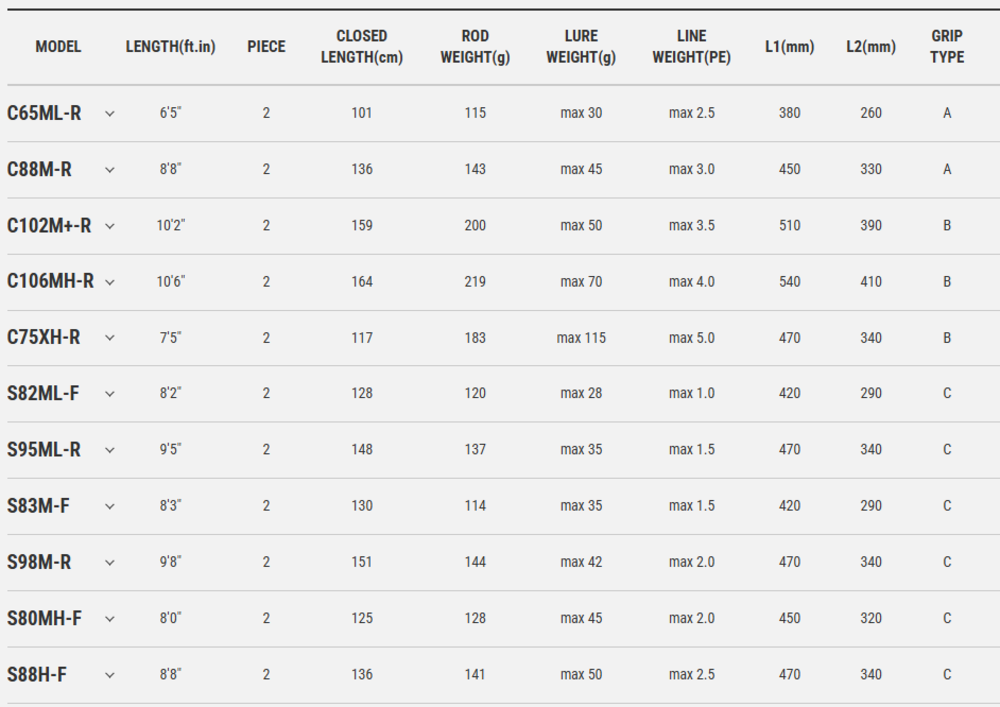
Task: Expand the C88M-R row chevron
Action: tap(110, 170)
